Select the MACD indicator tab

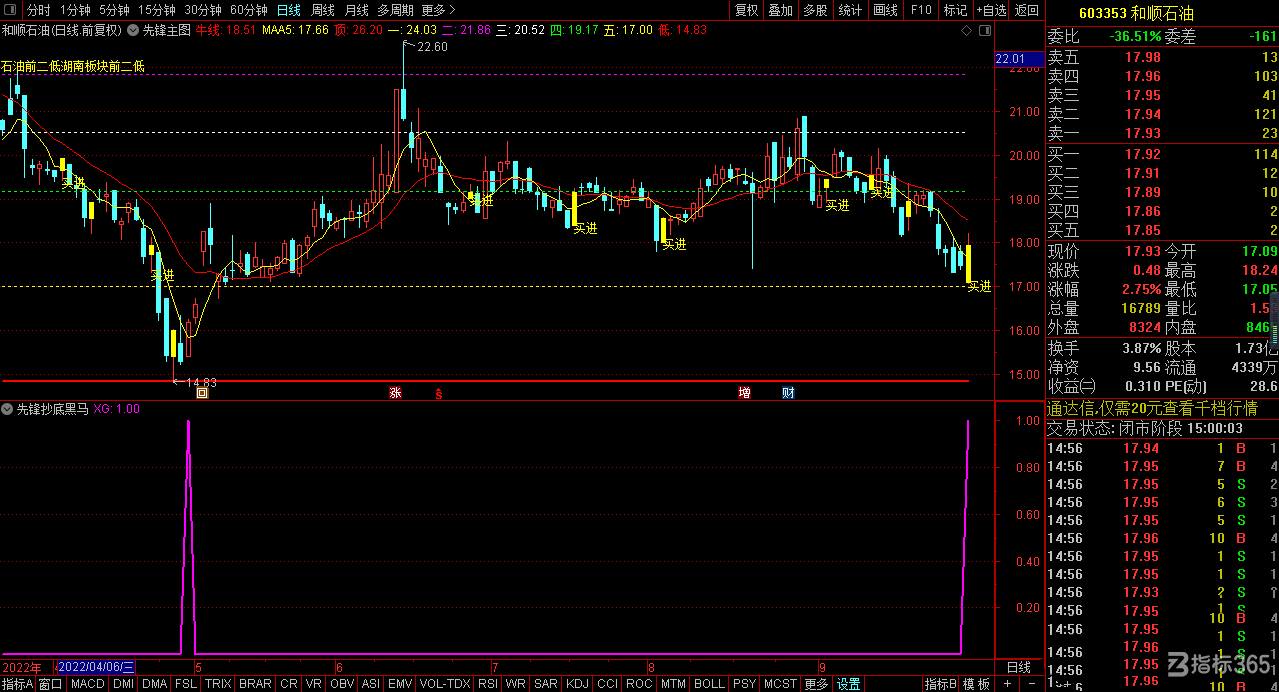[x=88, y=684]
